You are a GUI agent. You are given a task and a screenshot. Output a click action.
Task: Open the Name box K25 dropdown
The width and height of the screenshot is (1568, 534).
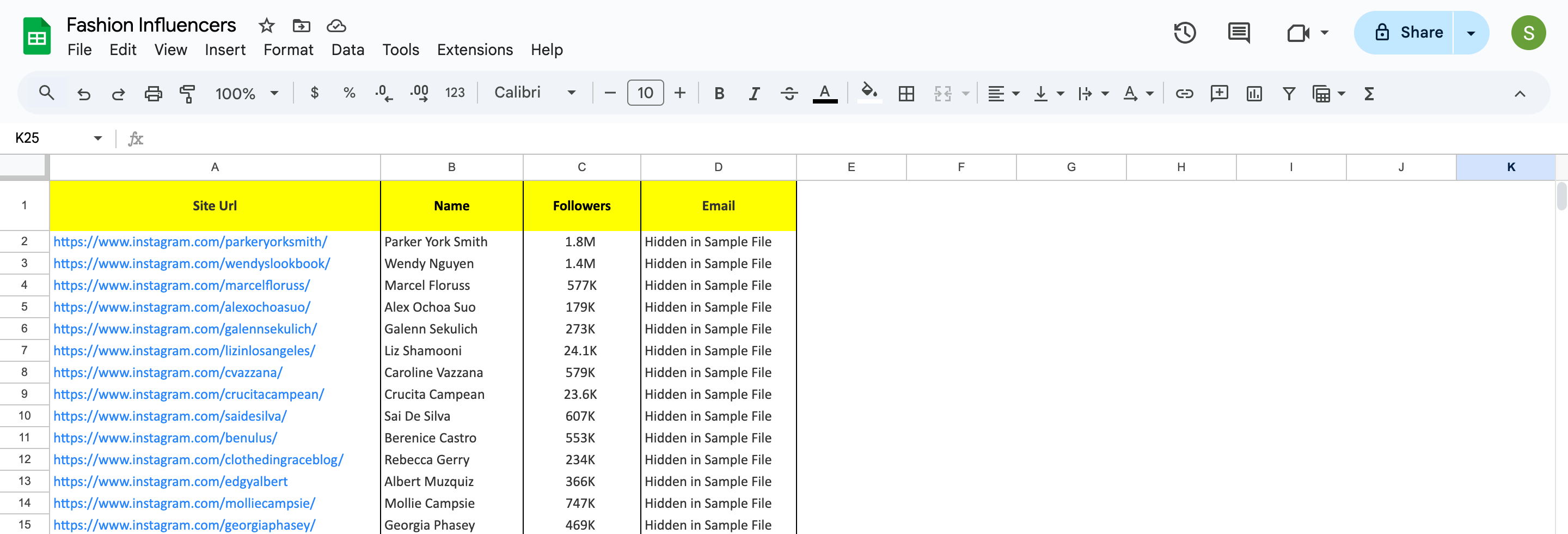(98, 138)
